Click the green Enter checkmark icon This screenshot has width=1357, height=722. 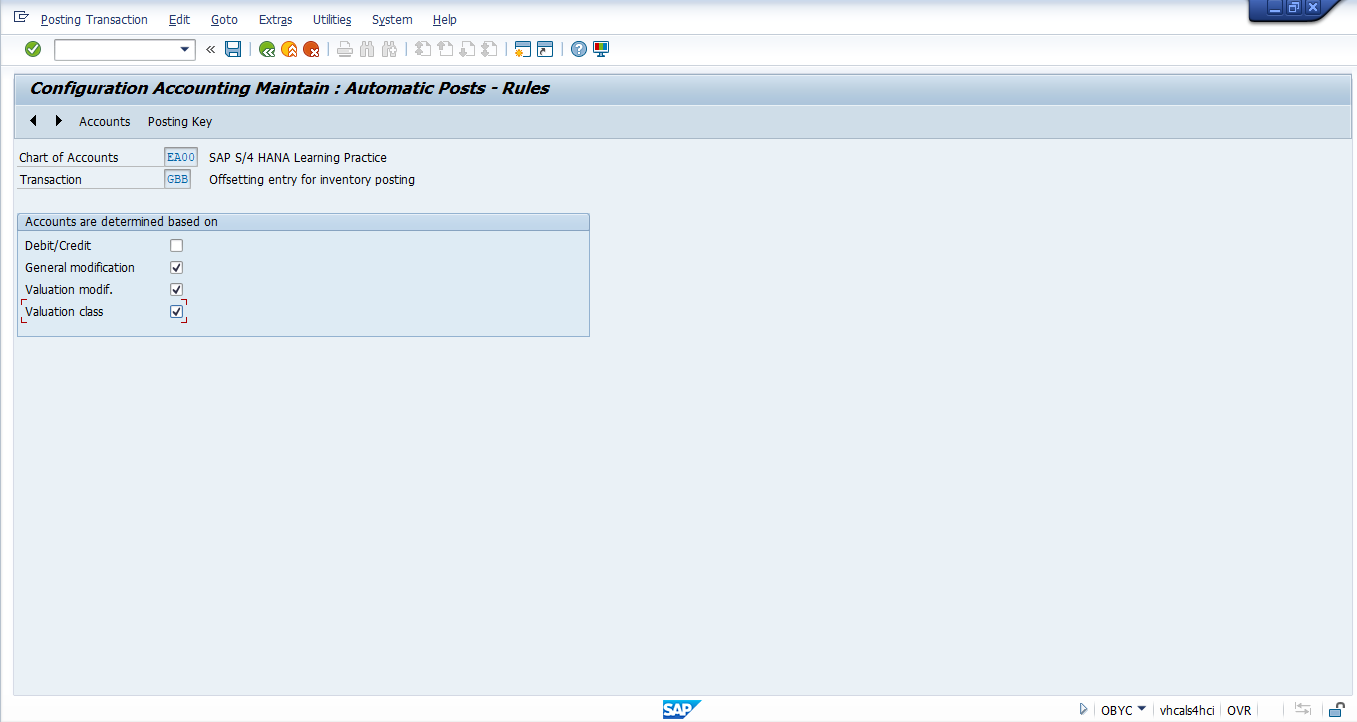click(x=33, y=49)
